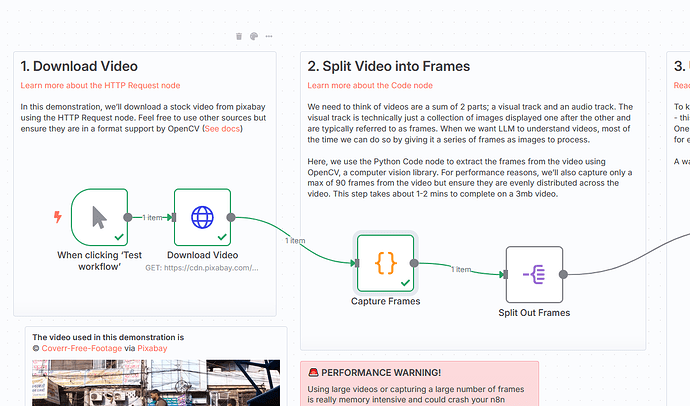Click output connector of Split Out Frames
The image size is (690, 406).
(x=563, y=274)
